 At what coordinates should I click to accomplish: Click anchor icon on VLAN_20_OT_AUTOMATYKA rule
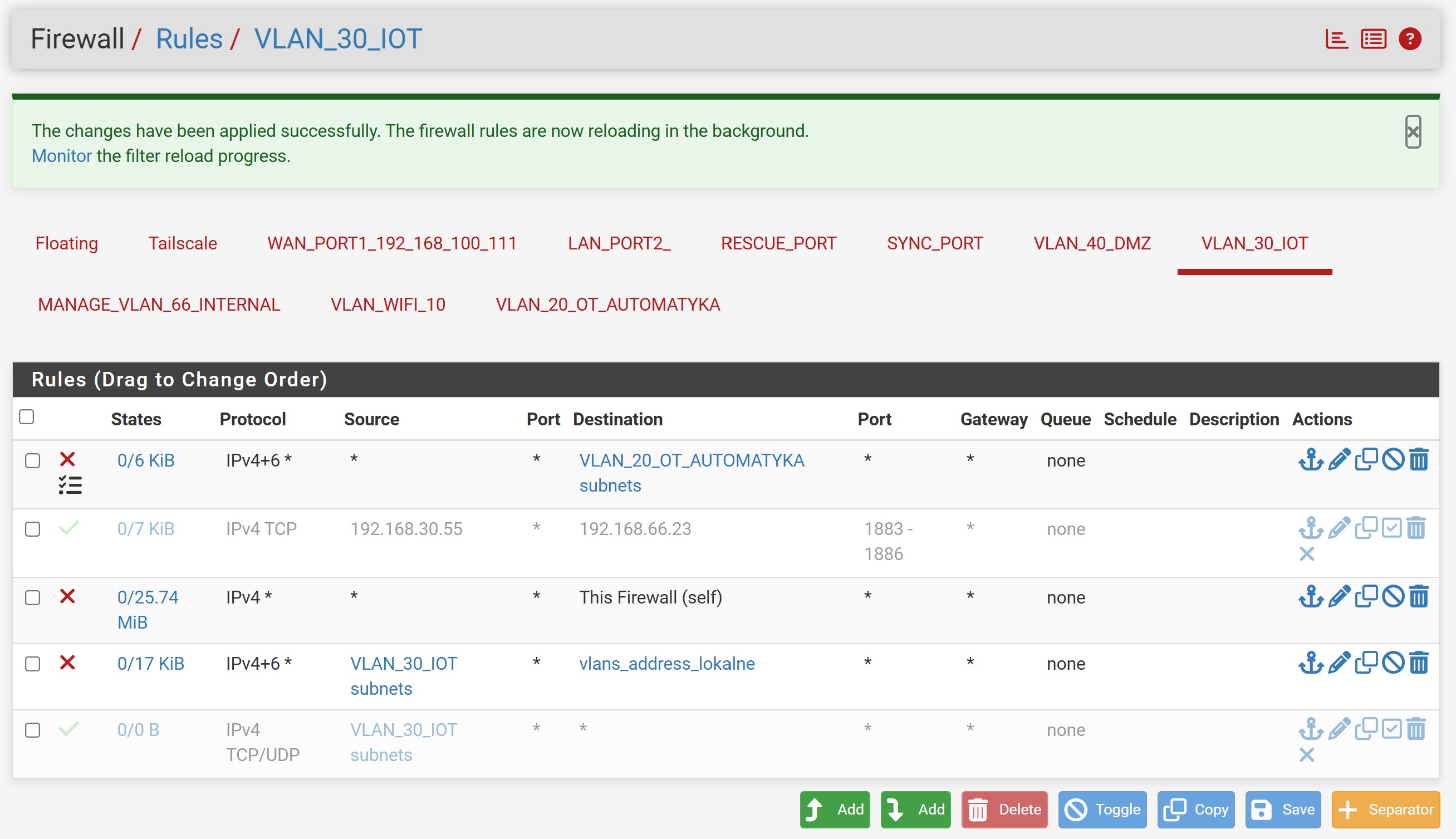1310,460
